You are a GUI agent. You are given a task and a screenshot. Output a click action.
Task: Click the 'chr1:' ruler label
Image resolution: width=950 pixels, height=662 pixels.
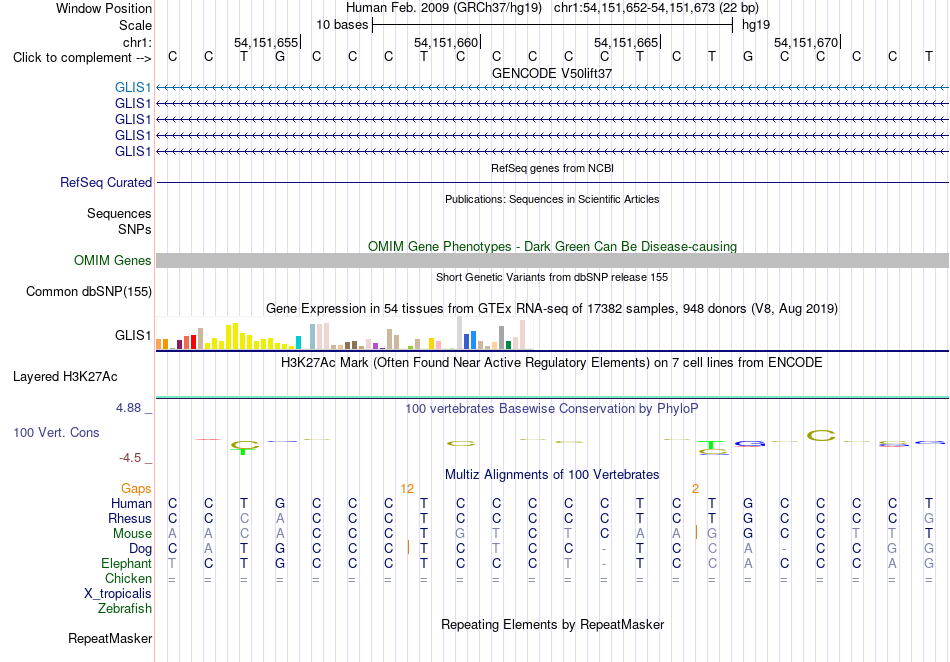137,42
